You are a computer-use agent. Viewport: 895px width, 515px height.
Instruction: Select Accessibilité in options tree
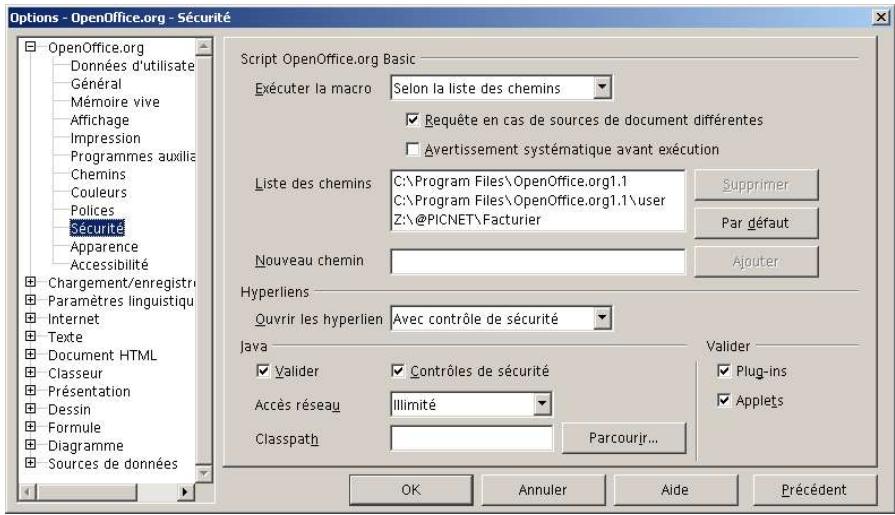point(109,265)
